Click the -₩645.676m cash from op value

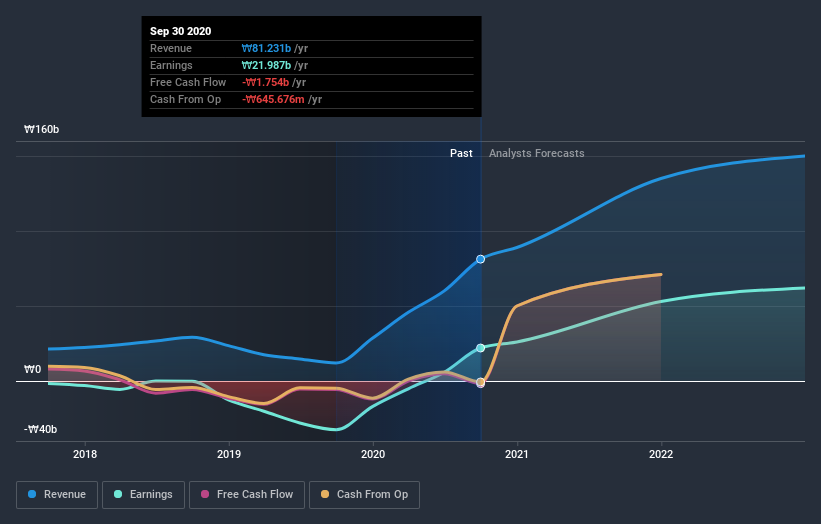[x=273, y=99]
